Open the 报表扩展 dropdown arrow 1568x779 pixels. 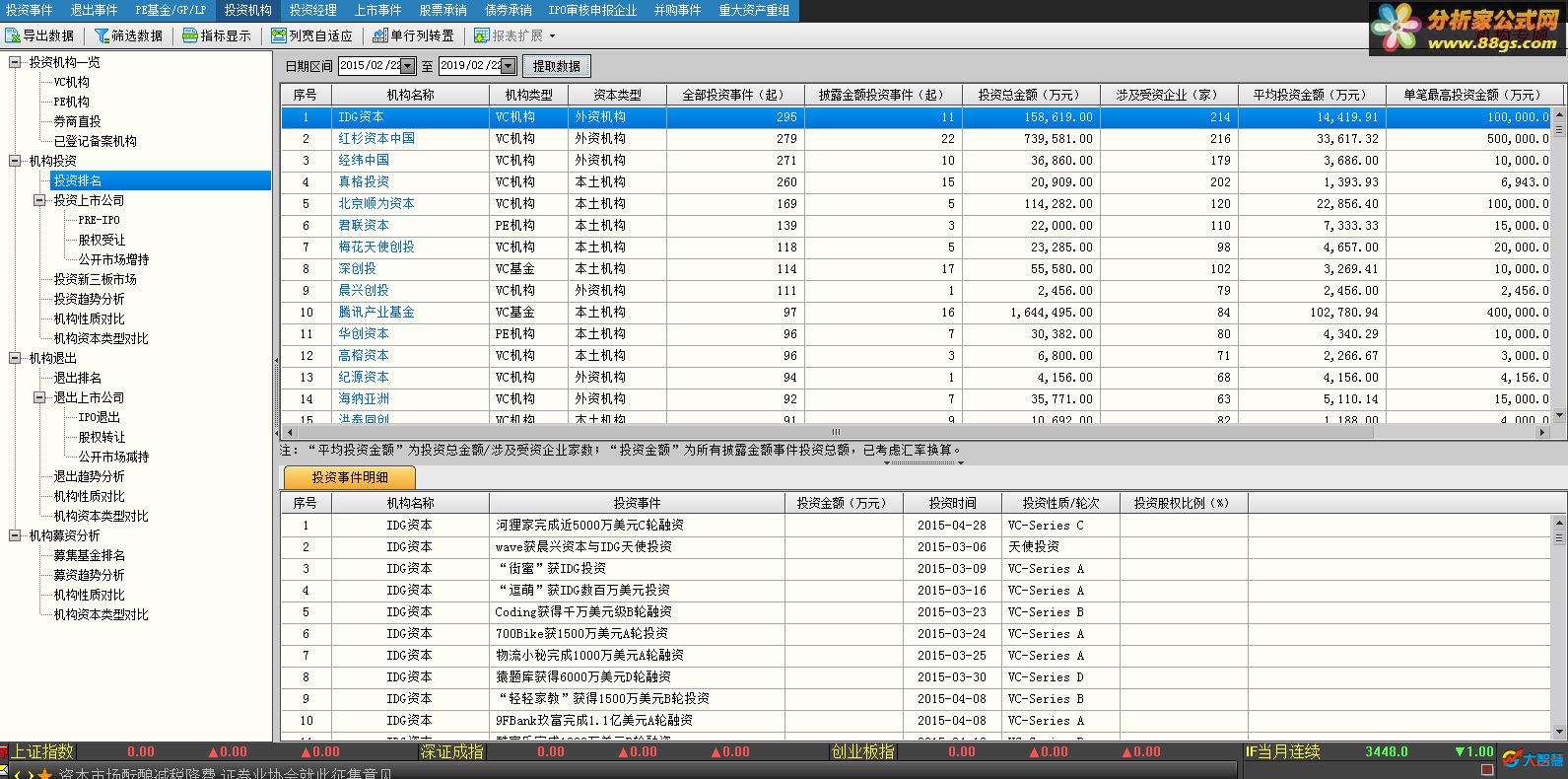pyautogui.click(x=552, y=35)
